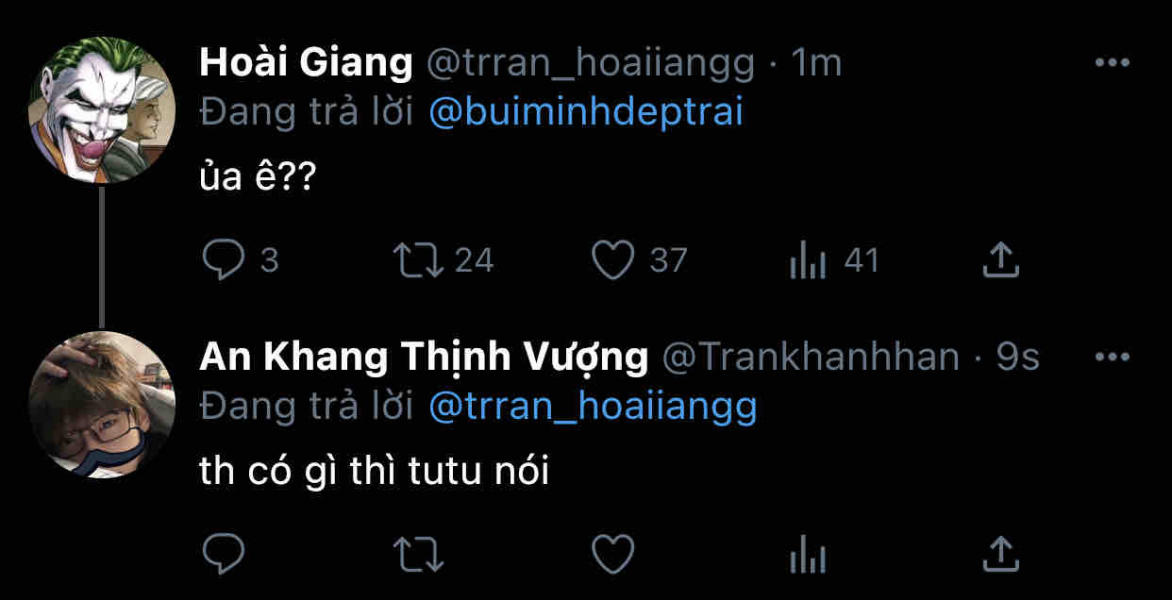
Task: Like Hoài Giang's tweet
Action: [x=613, y=261]
